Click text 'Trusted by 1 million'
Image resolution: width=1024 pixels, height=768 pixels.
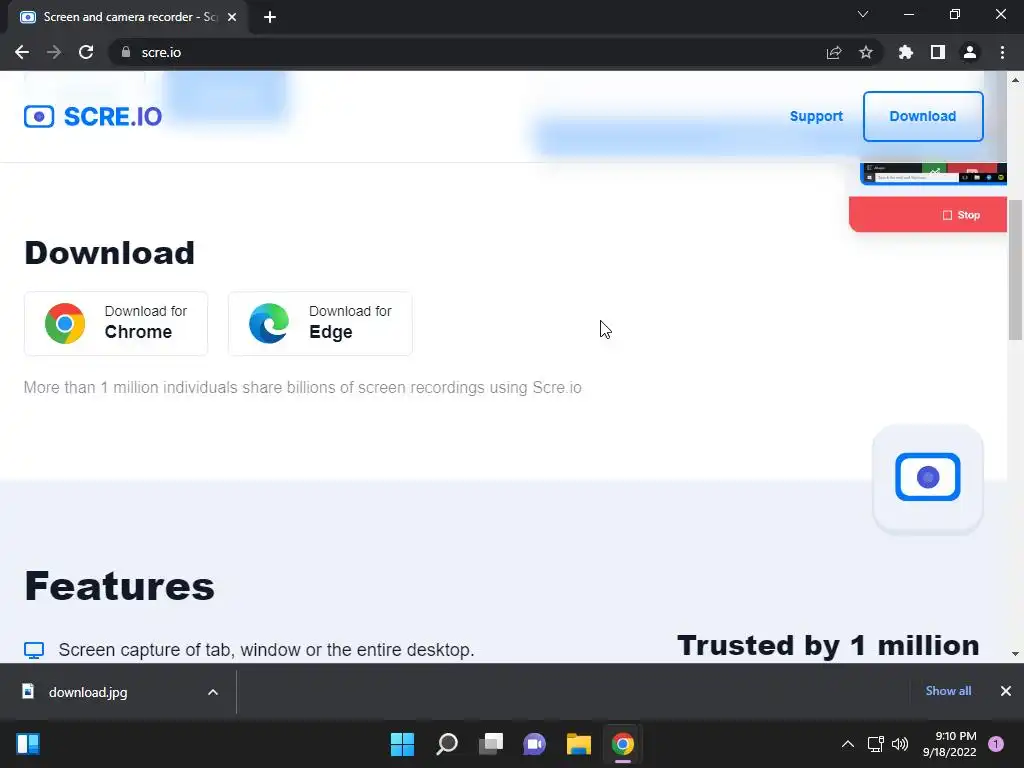(x=828, y=646)
